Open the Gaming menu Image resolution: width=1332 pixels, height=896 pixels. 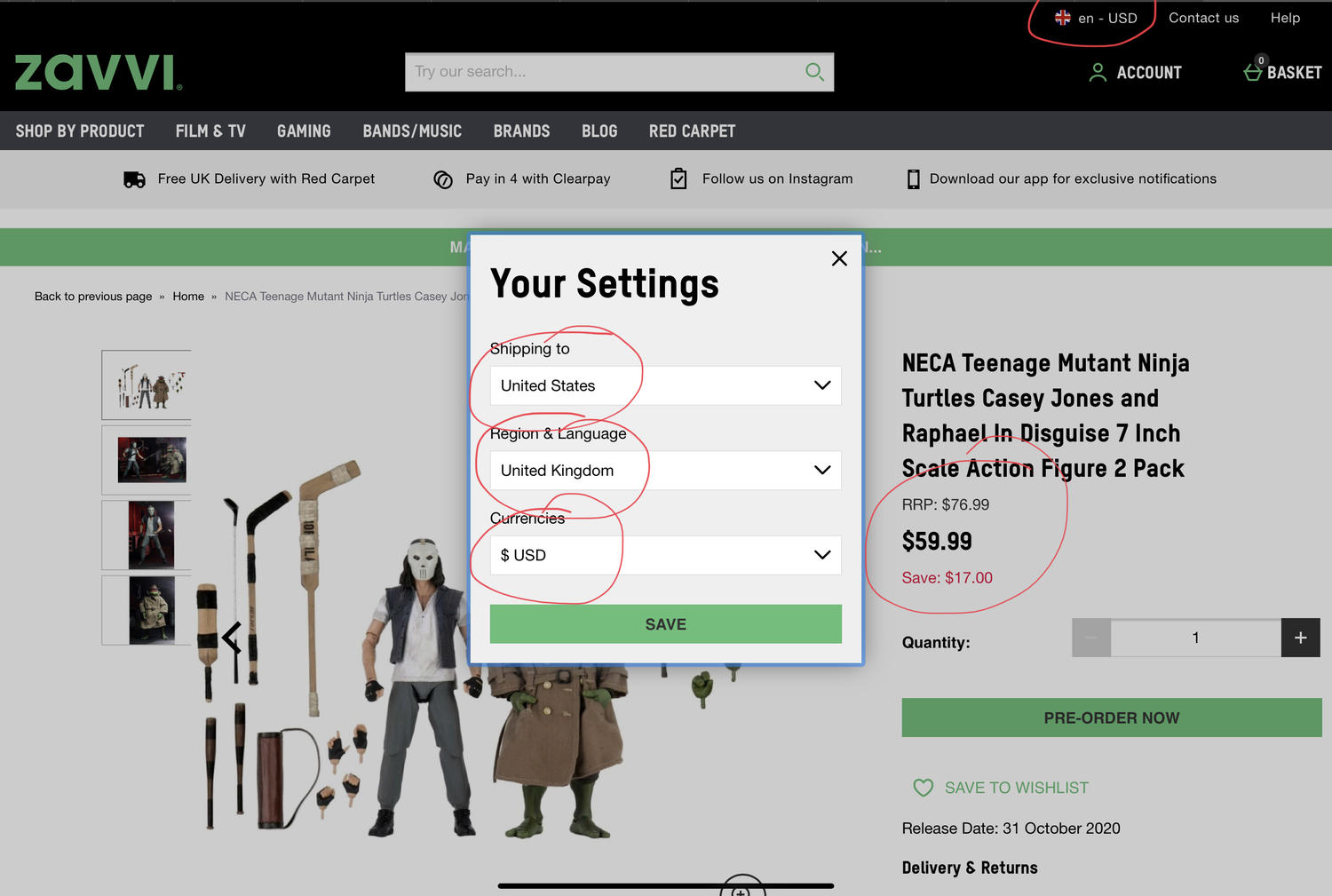[x=304, y=131]
